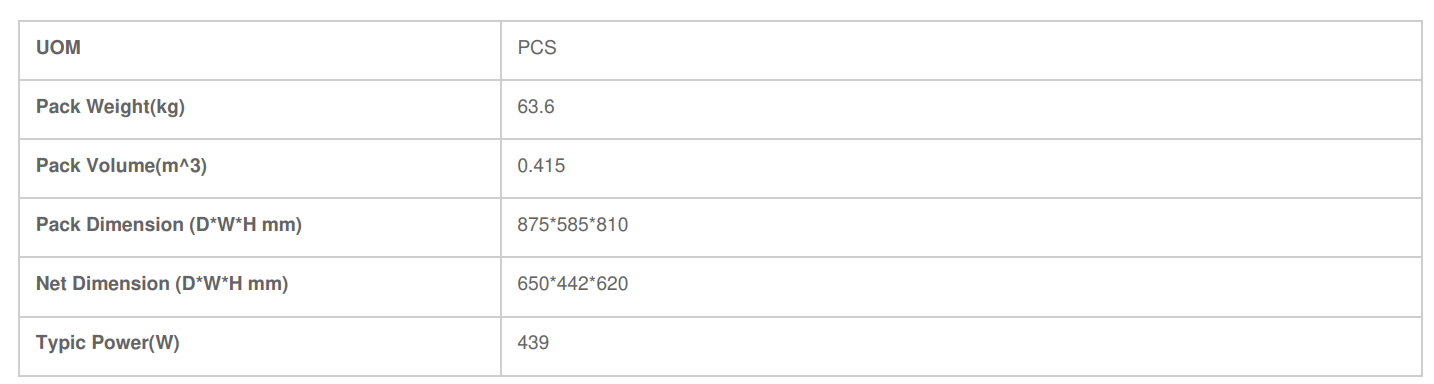Click empty area in the UOM value row
This screenshot has width=1434, height=384.
coord(990,49)
